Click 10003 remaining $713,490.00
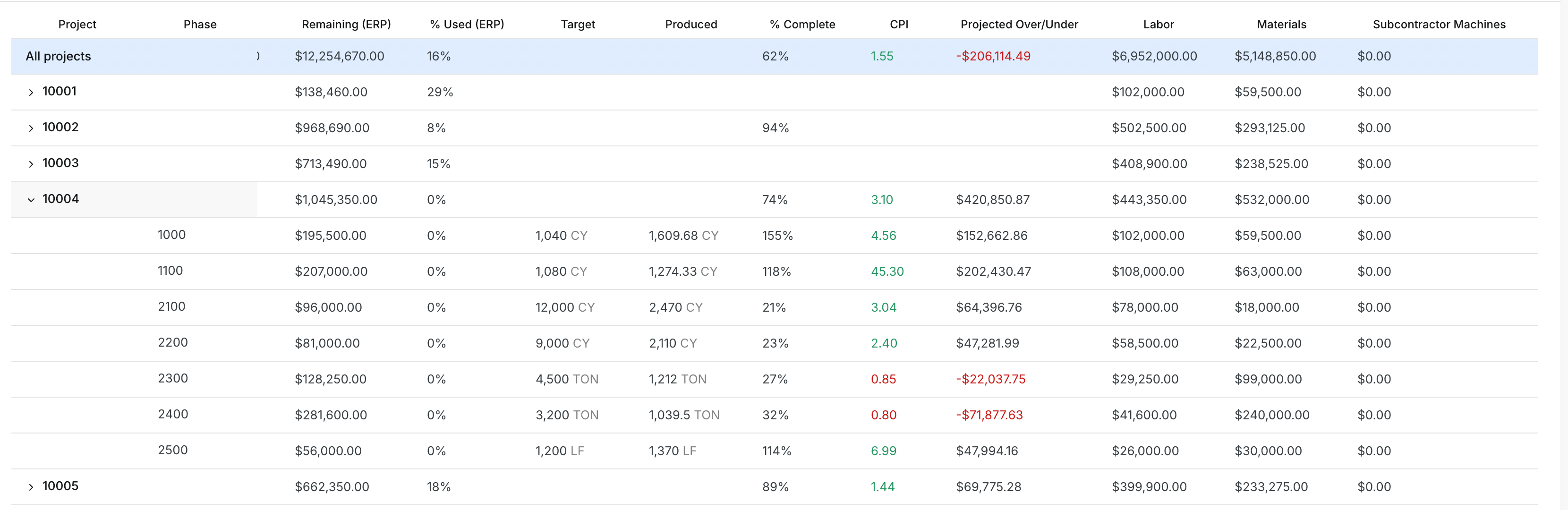1568x510 pixels. 331,164
